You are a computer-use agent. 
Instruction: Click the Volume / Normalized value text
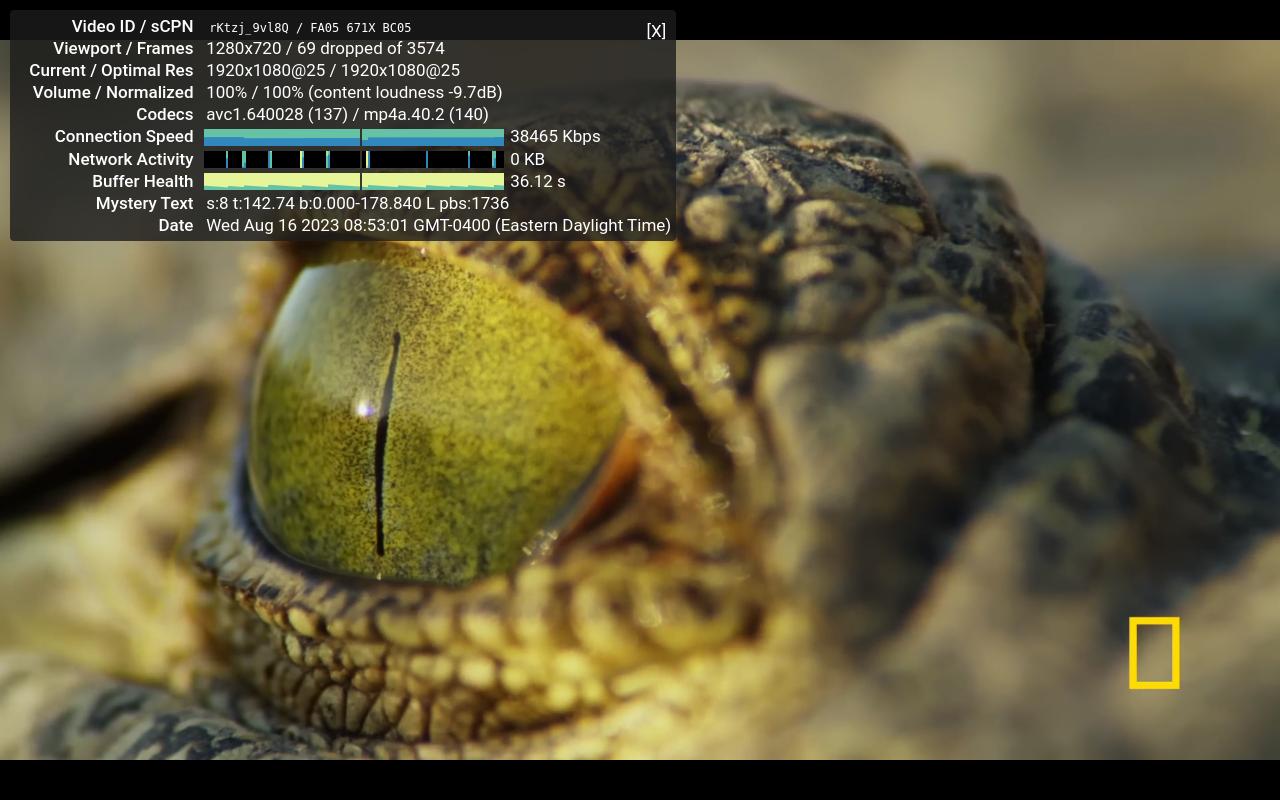tap(354, 92)
